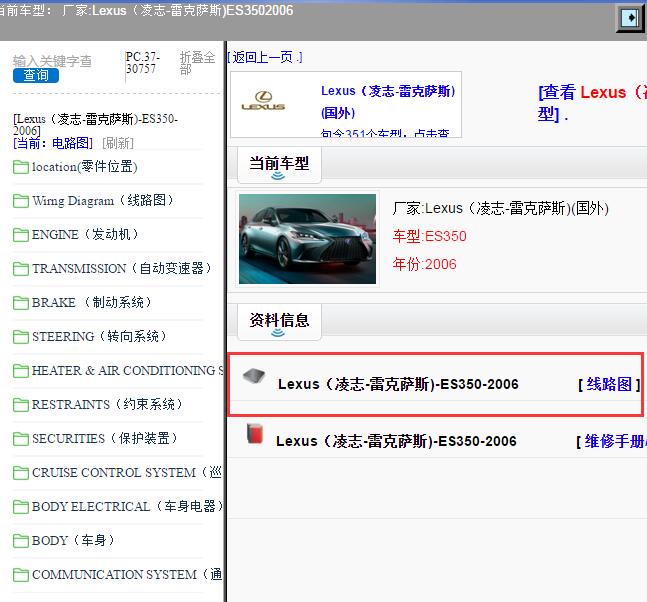Expand the RESTRAINTS（约束系统）tree item
Image resolution: width=647 pixels, height=602 pixels.
(107, 404)
